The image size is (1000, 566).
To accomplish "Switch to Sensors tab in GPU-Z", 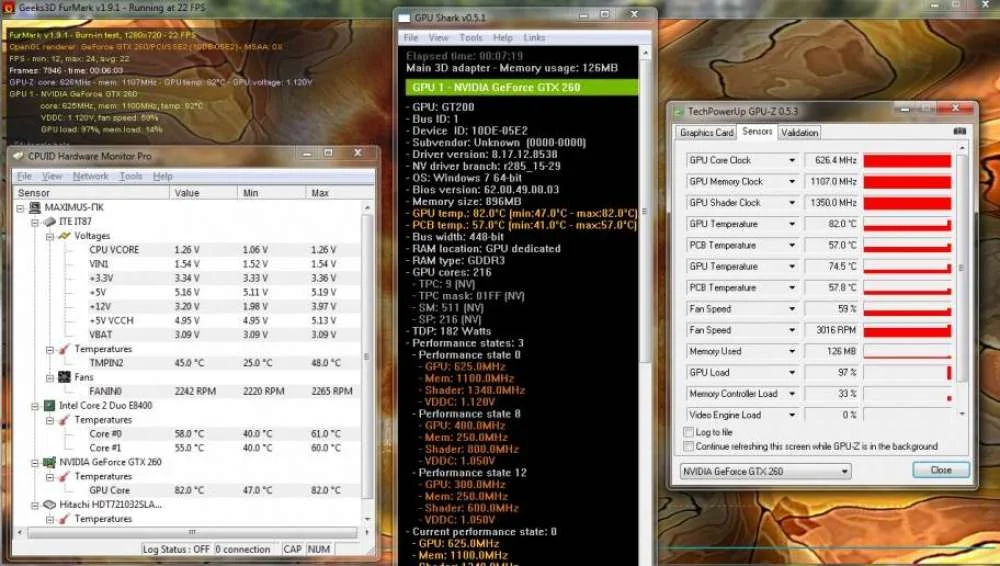I will coord(757,131).
